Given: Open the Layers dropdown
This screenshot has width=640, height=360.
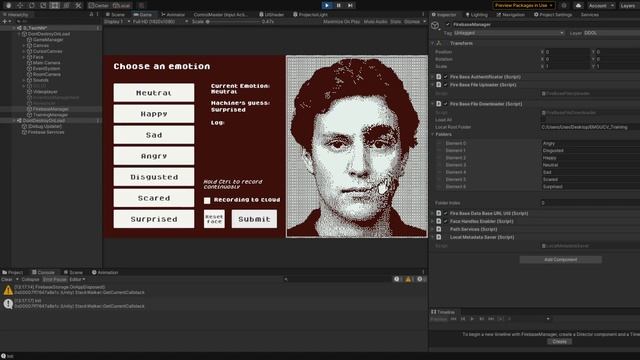Looking at the screenshot, I should tap(629, 6).
